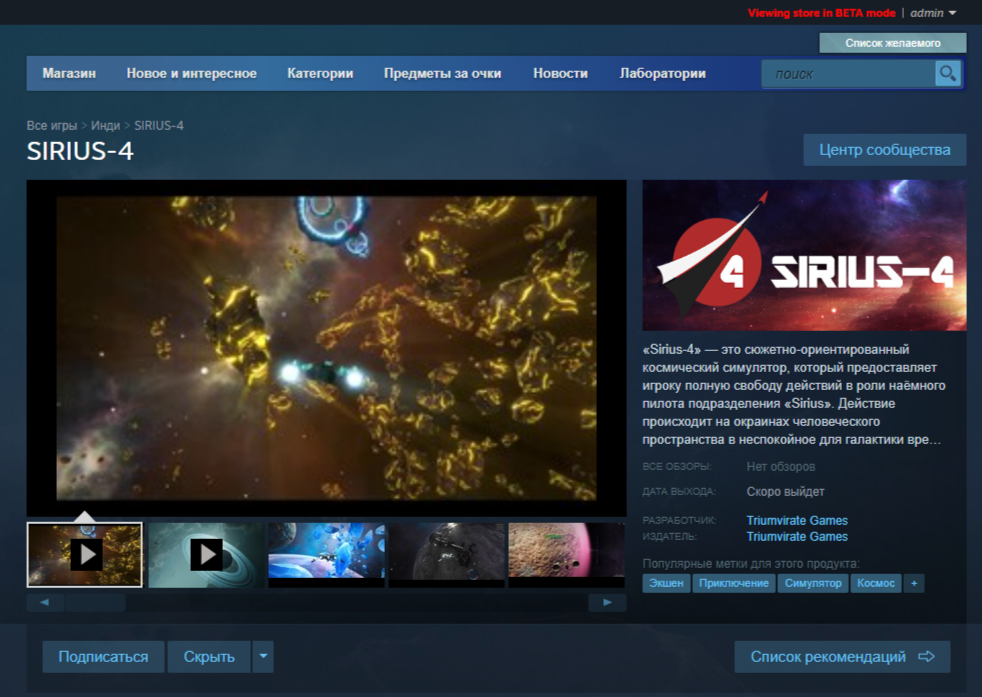
Task: Play the second trailer with ringed planet
Action: (x=206, y=555)
